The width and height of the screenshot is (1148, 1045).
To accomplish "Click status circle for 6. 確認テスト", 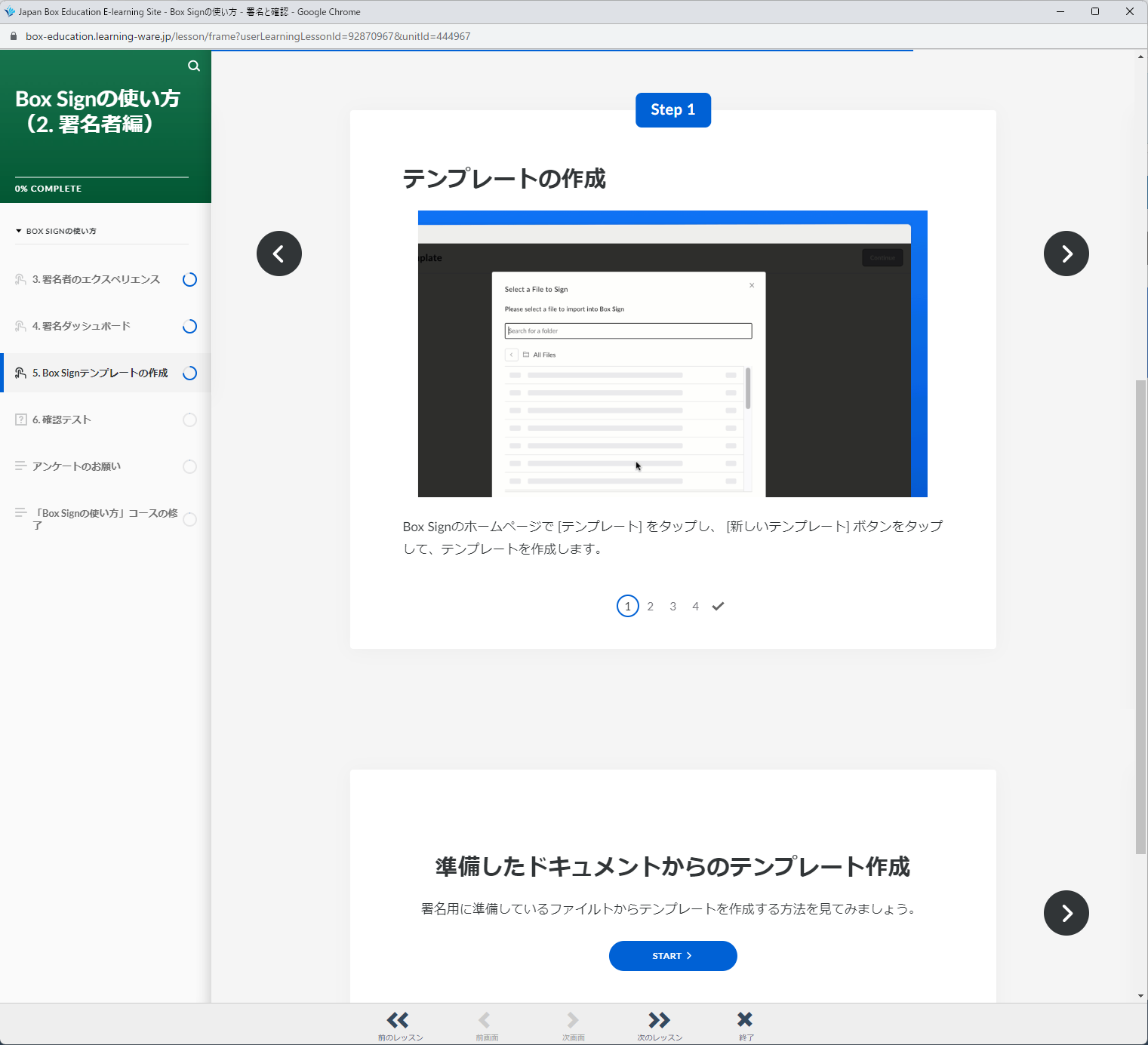I will point(190,420).
